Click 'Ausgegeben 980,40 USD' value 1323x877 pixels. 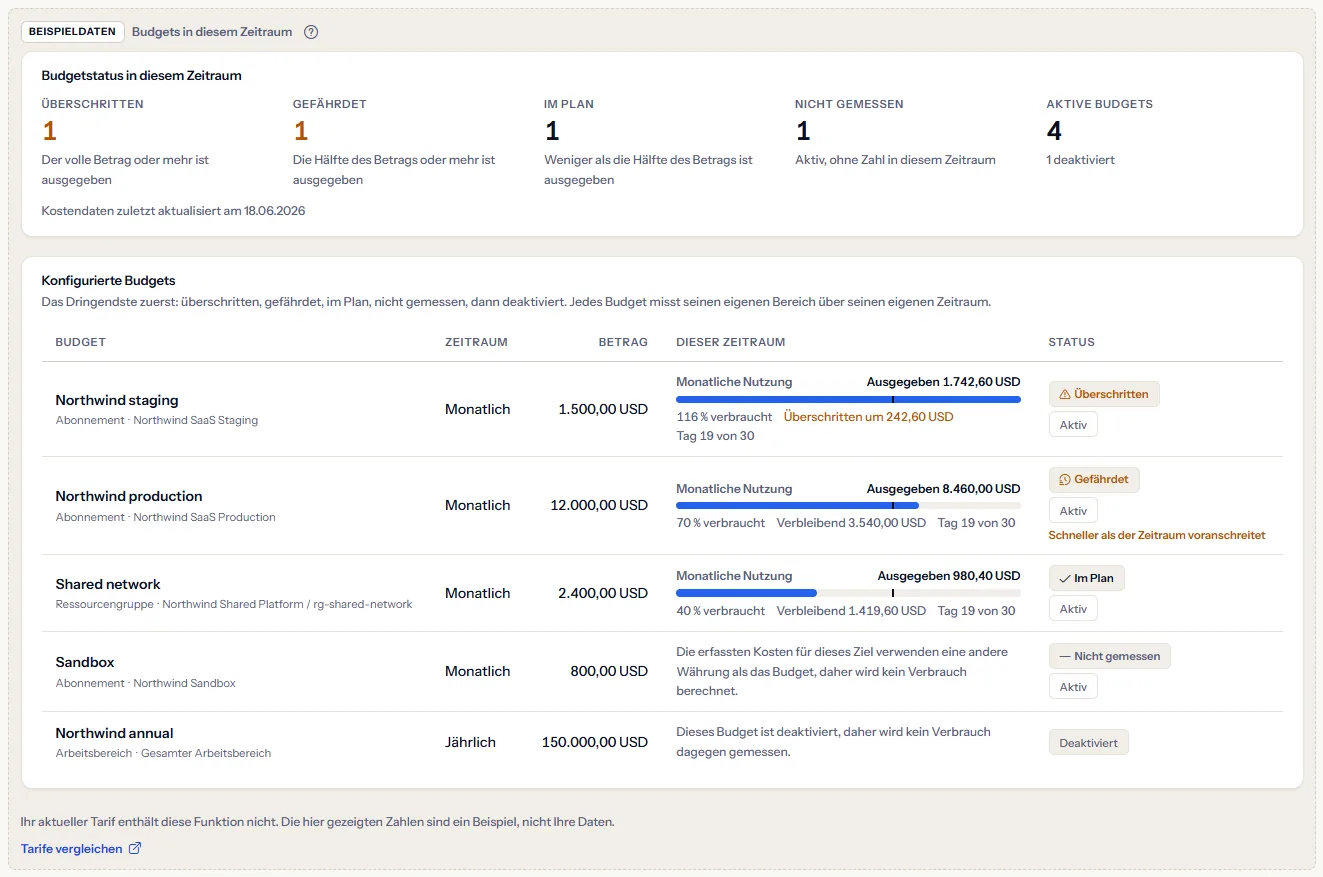pyautogui.click(x=949, y=576)
